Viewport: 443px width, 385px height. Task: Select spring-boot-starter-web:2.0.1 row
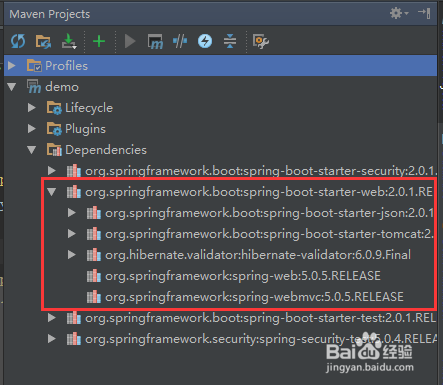pyautogui.click(x=220, y=192)
